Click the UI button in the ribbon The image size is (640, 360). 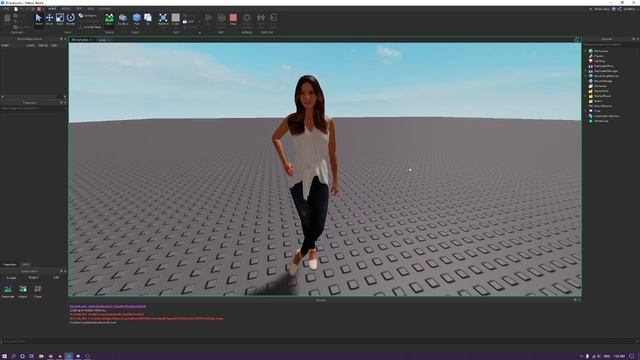coord(148,19)
